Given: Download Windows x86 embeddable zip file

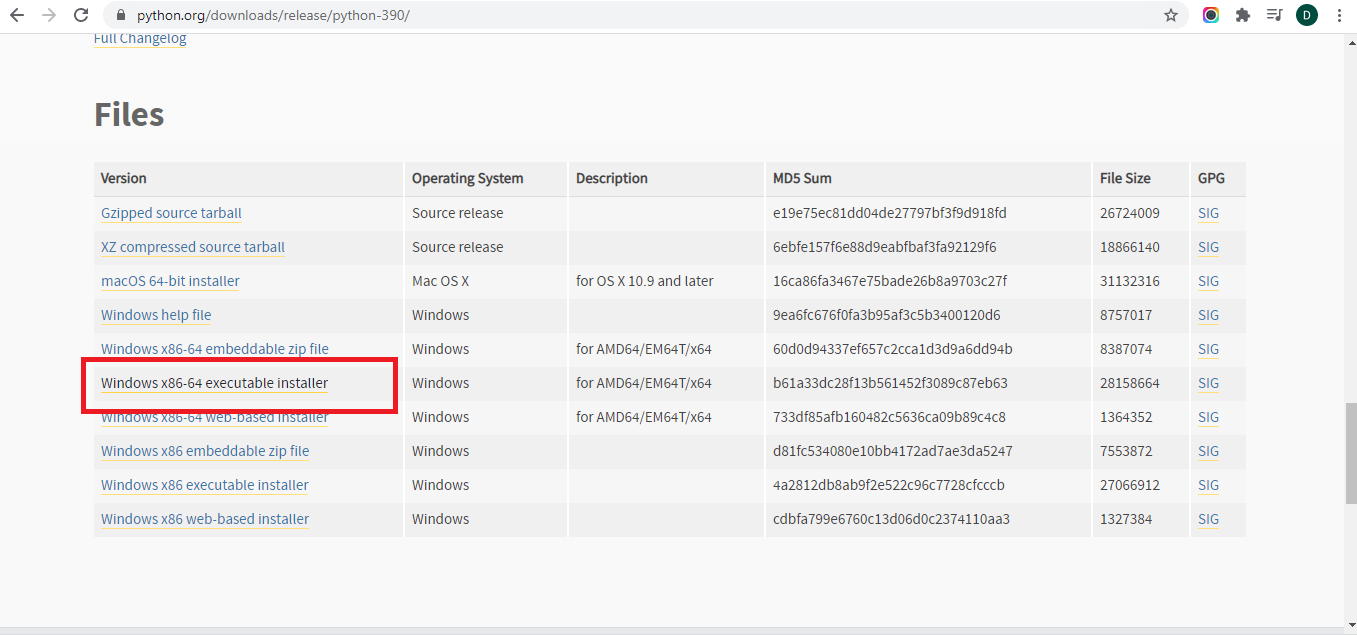Looking at the screenshot, I should tap(205, 451).
